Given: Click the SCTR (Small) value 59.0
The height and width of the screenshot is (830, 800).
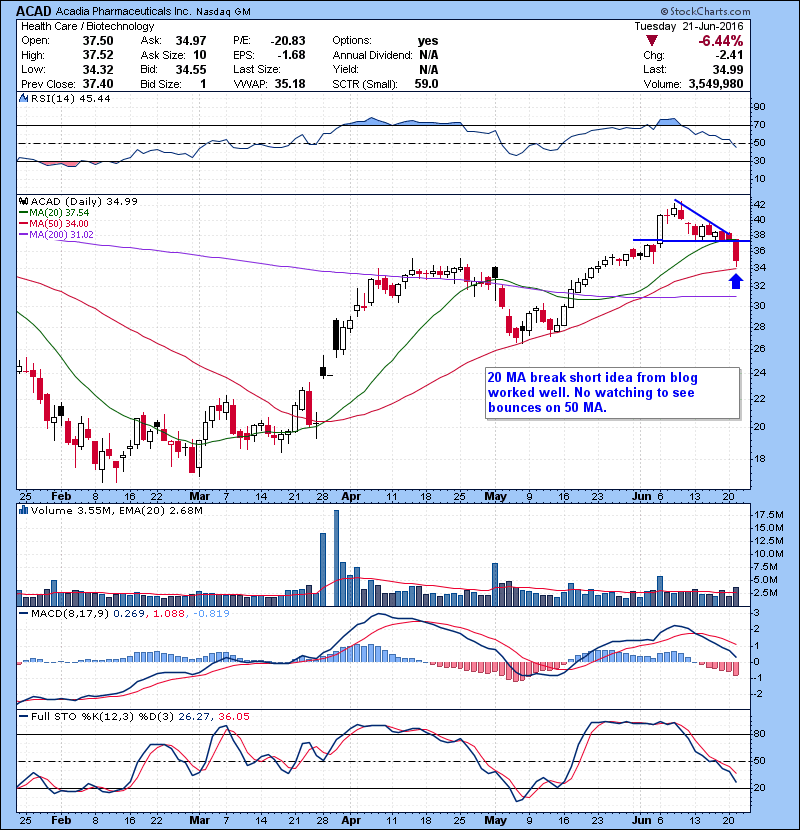Looking at the screenshot, I should pos(426,84).
